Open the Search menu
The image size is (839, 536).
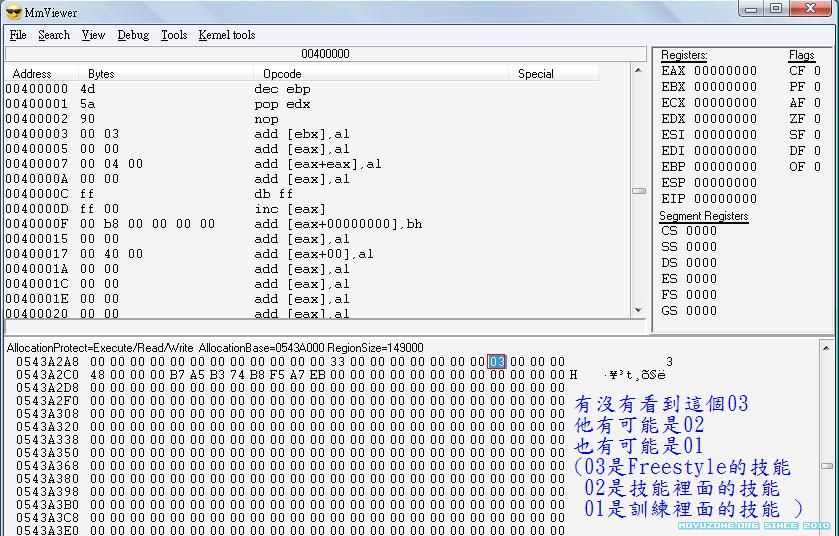tap(54, 35)
